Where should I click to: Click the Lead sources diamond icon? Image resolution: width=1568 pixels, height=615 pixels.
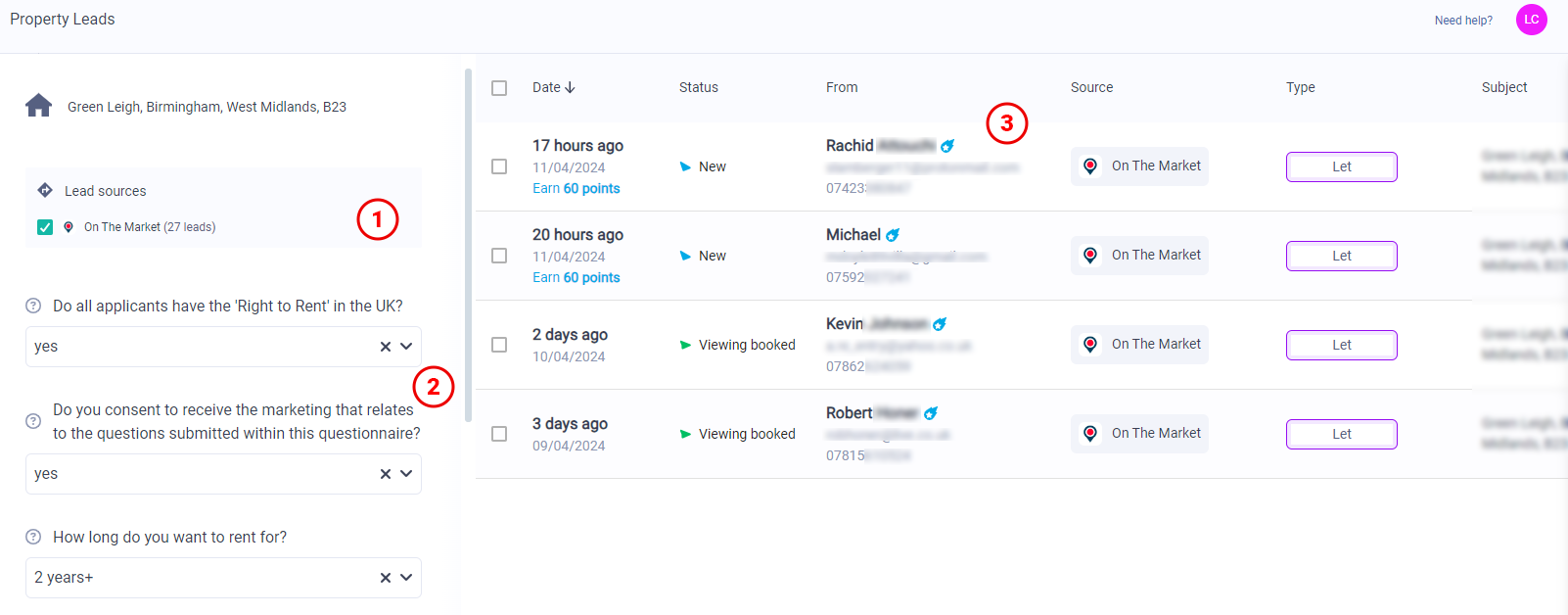(x=45, y=190)
